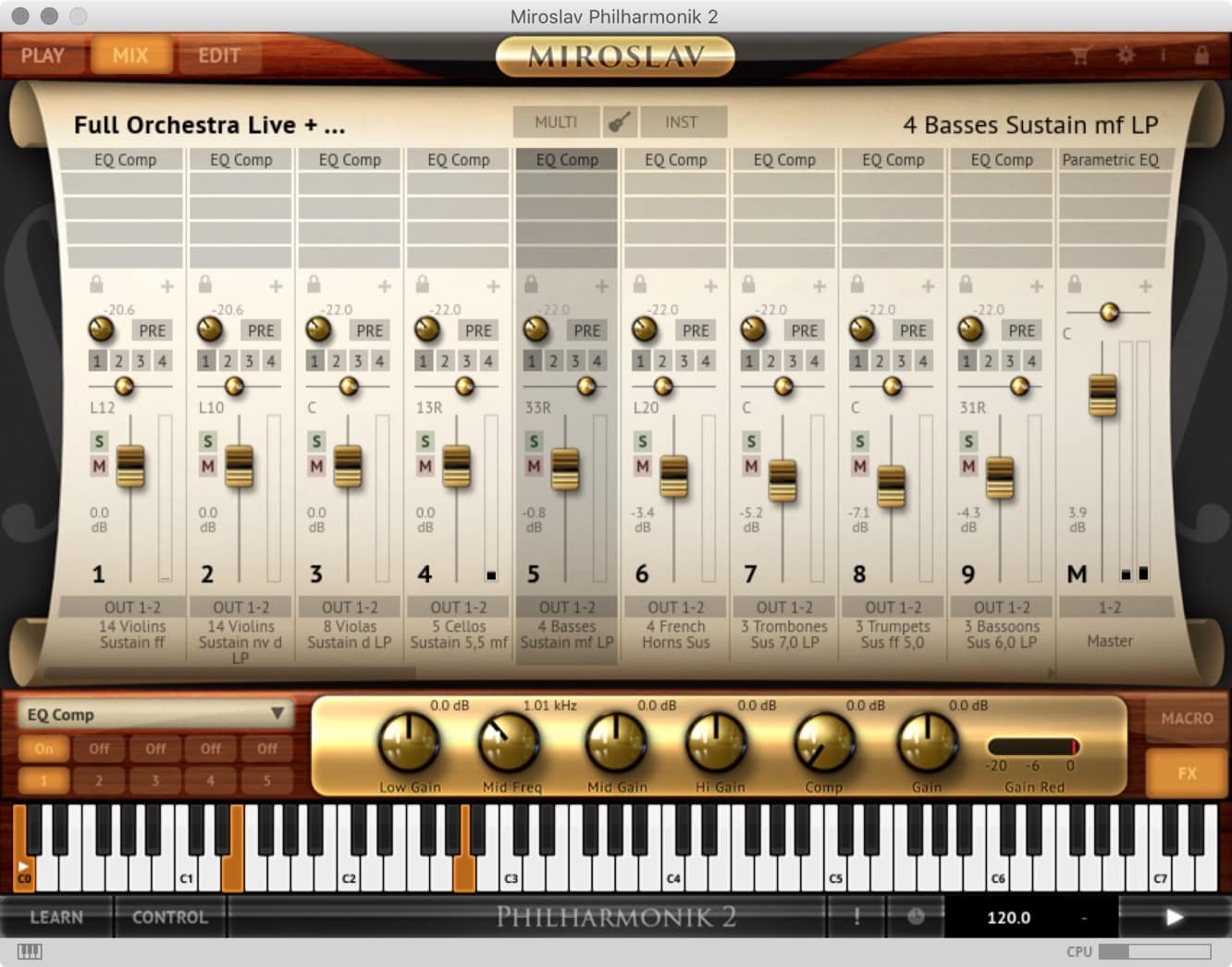This screenshot has width=1232, height=967.
Task: Switch to the MIX tab
Action: 130,56
